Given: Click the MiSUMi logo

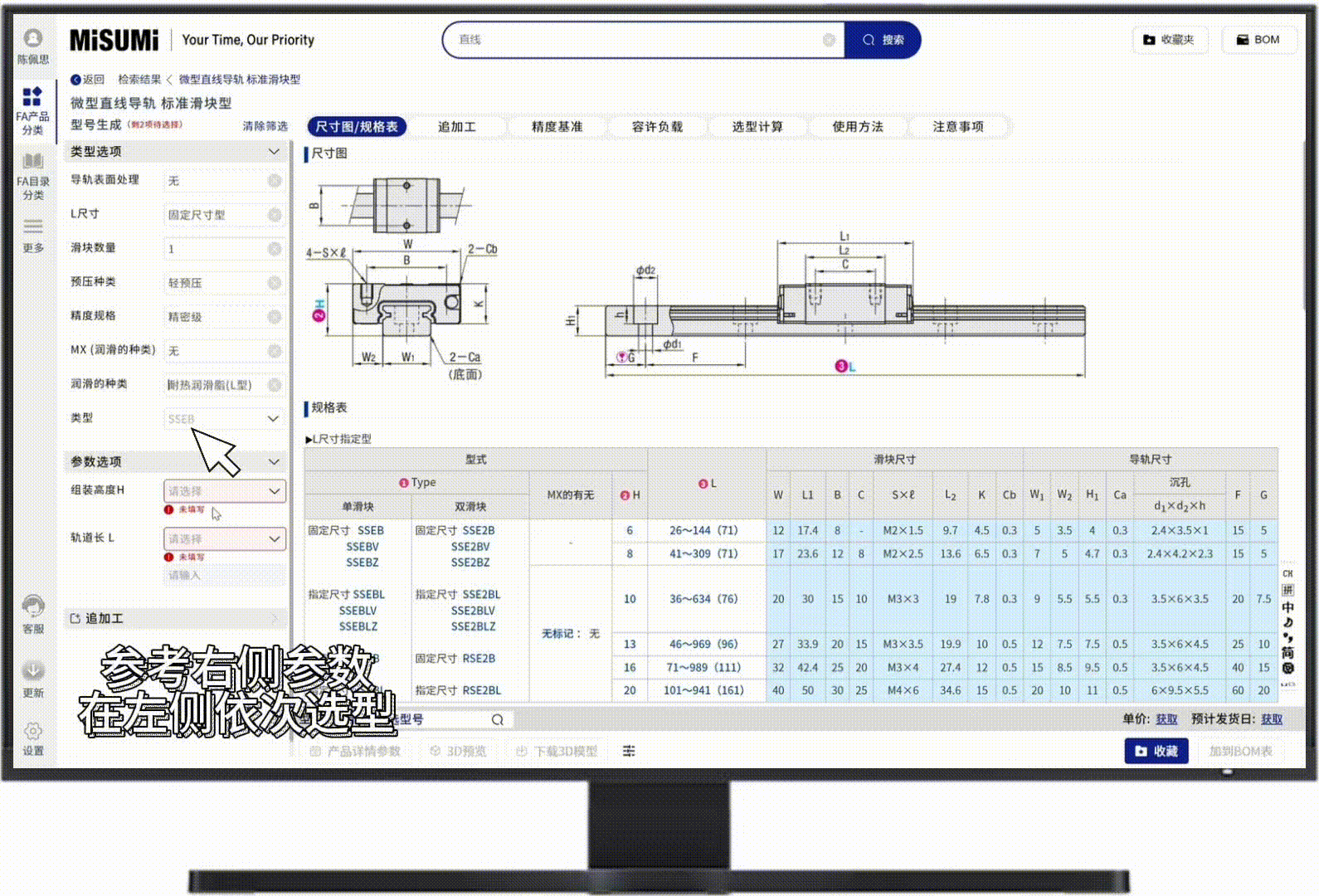Looking at the screenshot, I should pos(114,40).
